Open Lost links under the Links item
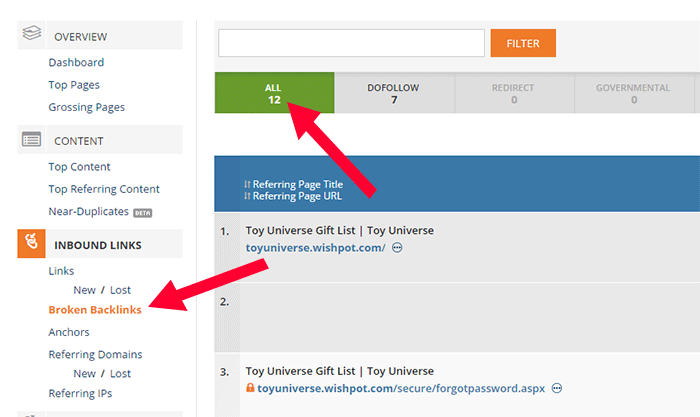 click(121, 290)
